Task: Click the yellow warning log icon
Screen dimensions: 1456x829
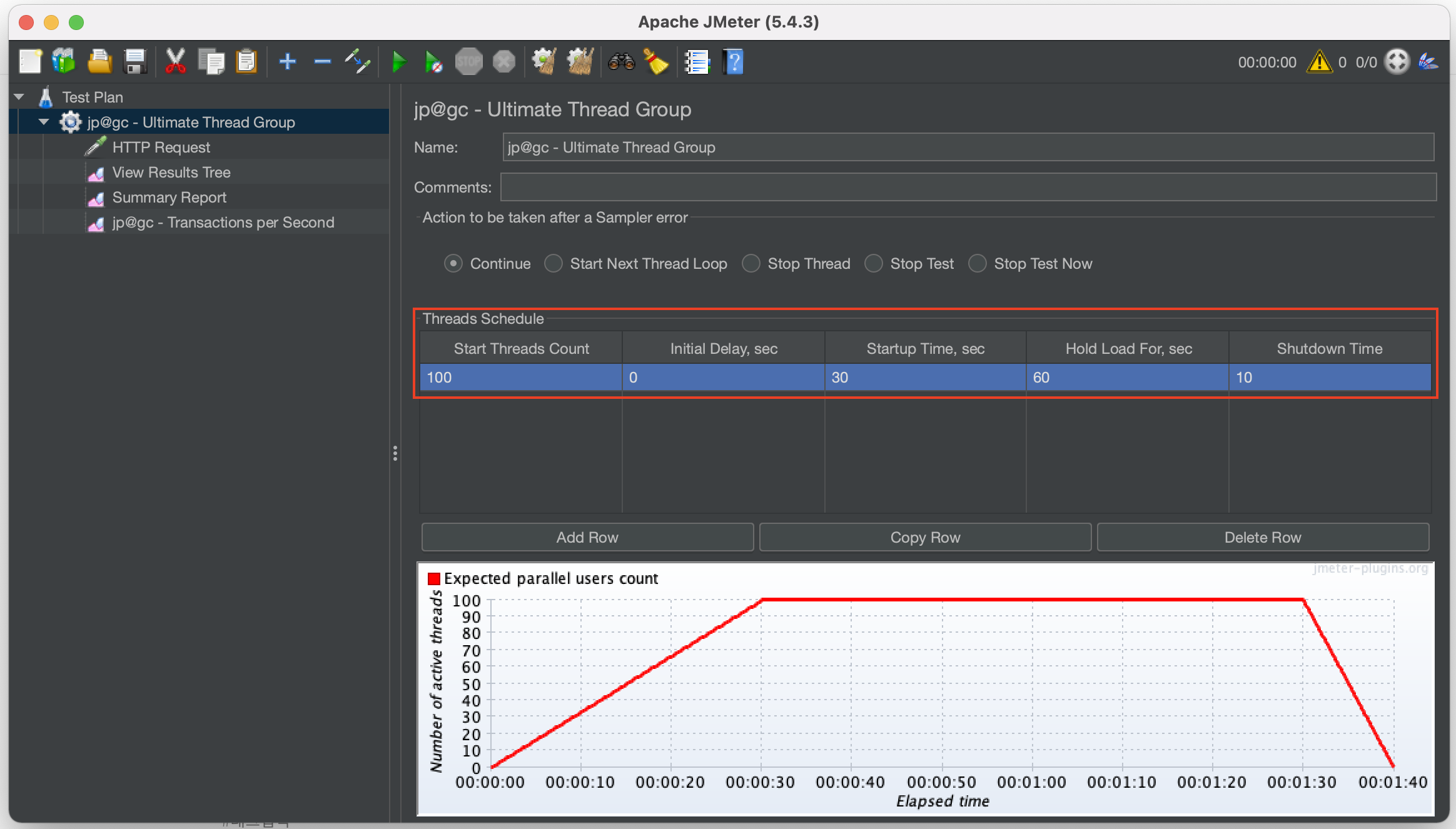Action: pos(1319,62)
